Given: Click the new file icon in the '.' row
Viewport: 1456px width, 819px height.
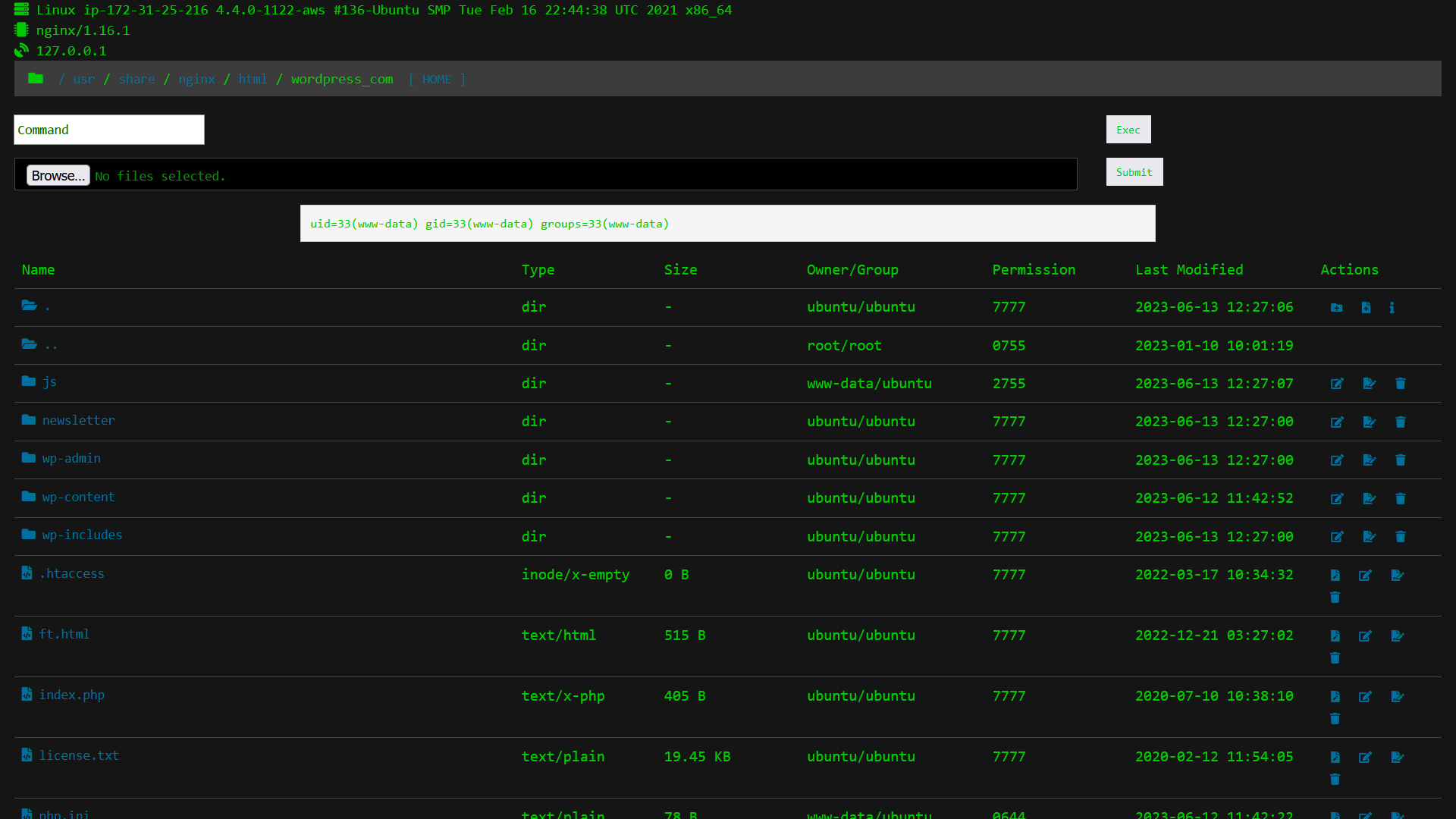Looking at the screenshot, I should (x=1366, y=308).
